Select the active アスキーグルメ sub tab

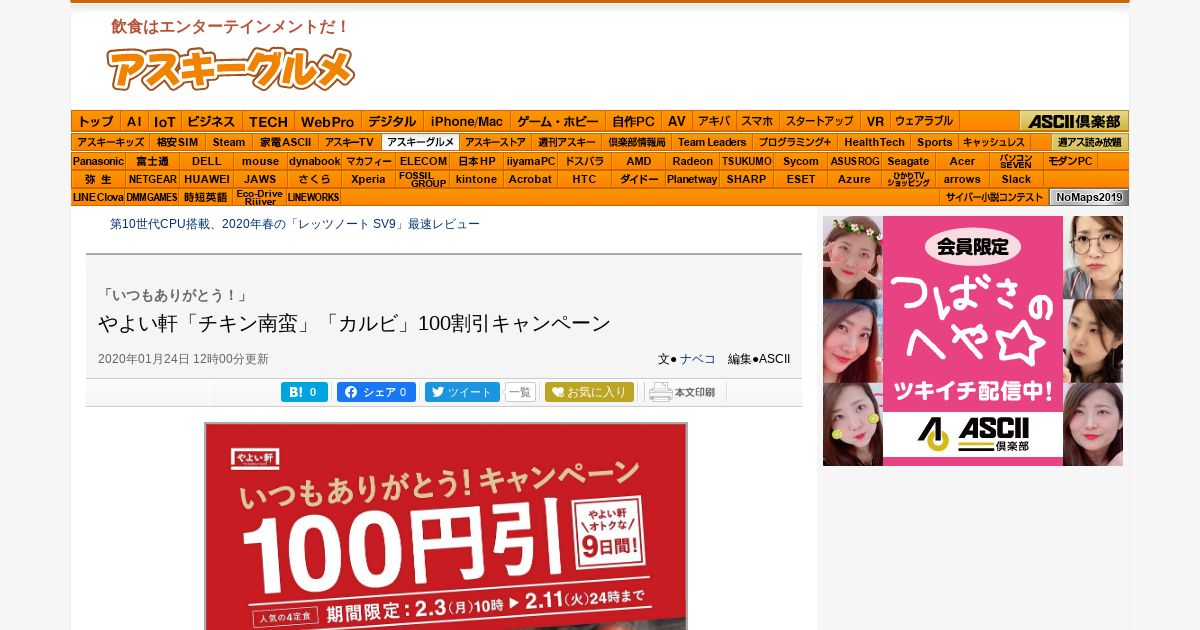click(x=420, y=142)
